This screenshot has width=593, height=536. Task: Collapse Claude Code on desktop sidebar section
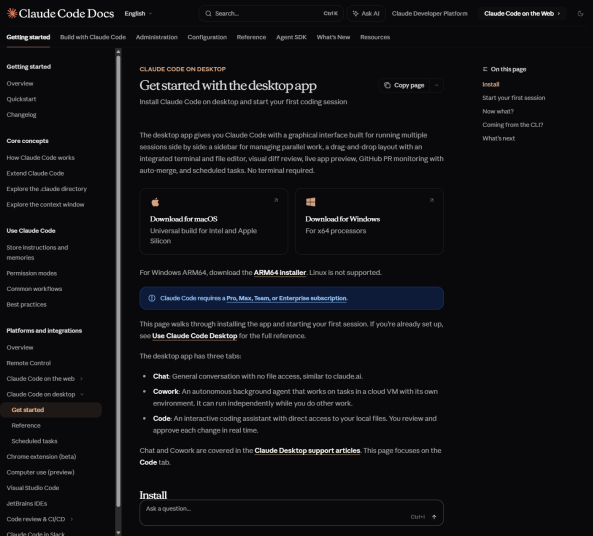(x=81, y=394)
